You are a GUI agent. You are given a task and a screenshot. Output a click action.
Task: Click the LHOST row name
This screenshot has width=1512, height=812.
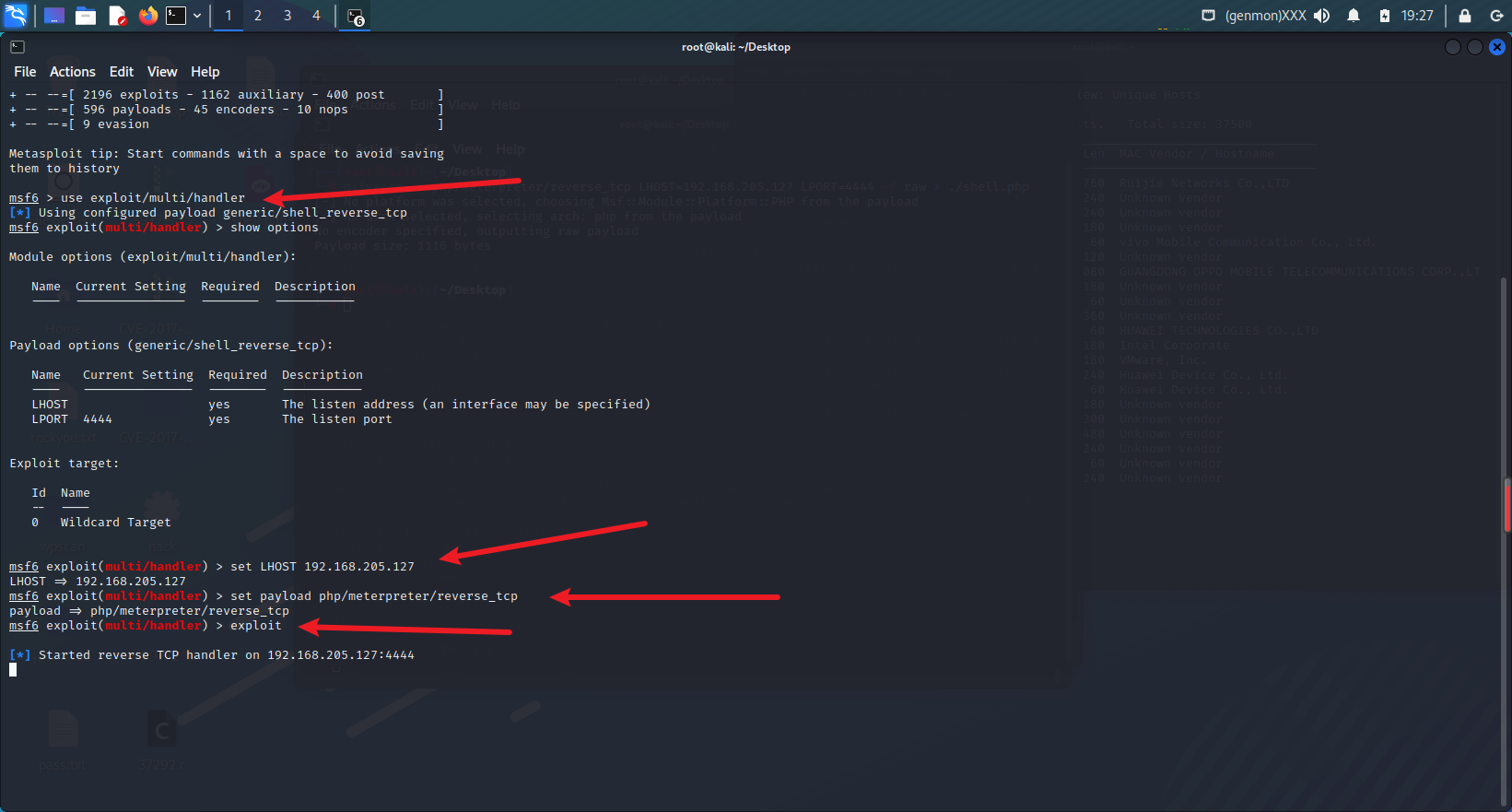tap(50, 405)
